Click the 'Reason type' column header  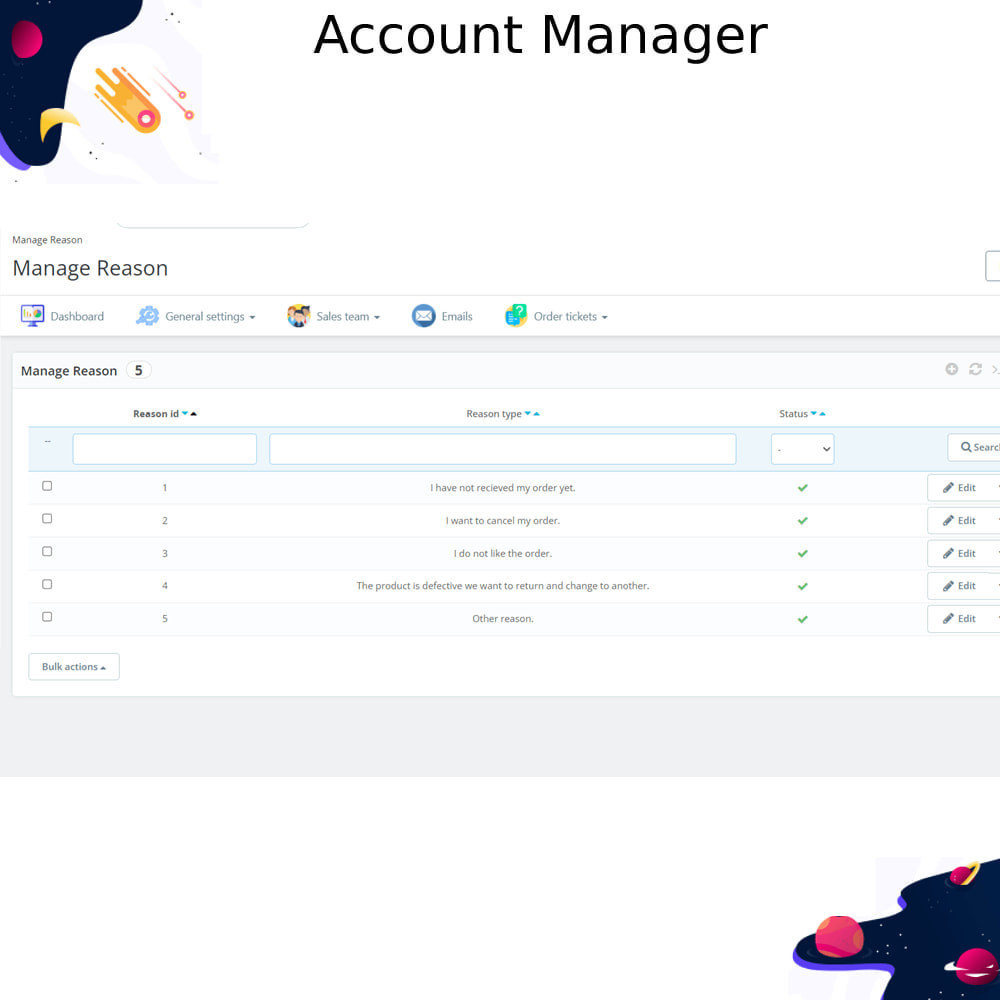click(x=494, y=414)
